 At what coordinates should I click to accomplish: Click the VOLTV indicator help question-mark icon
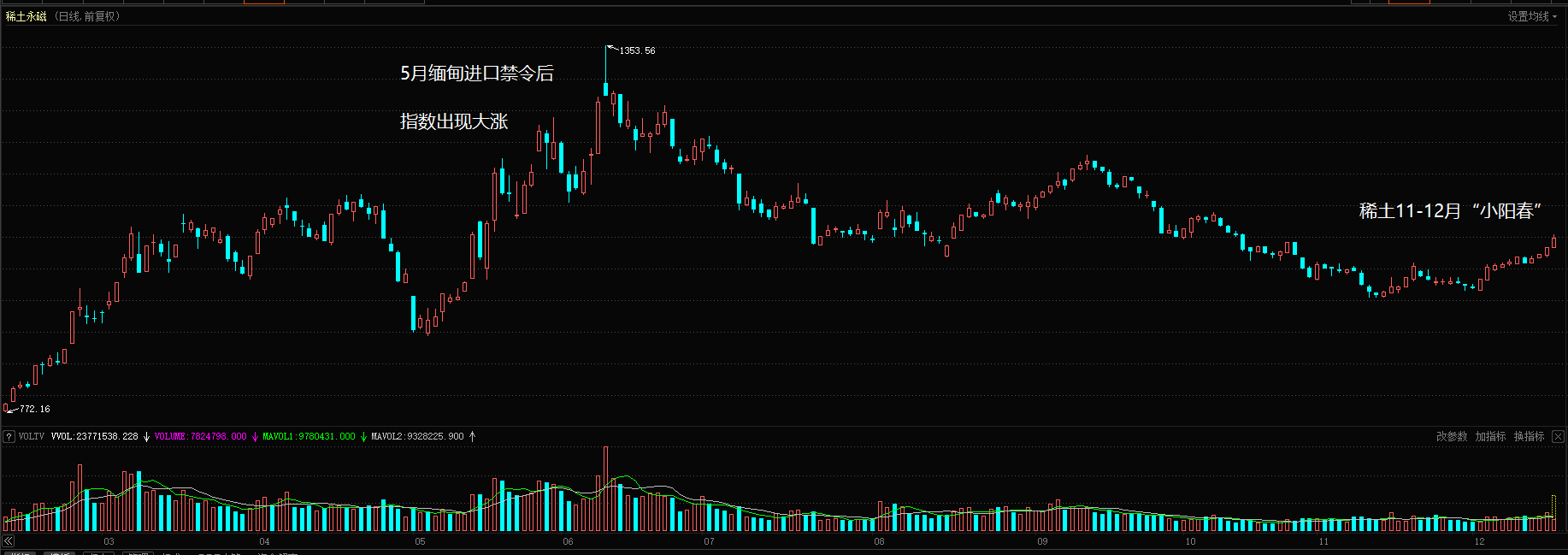[9, 436]
